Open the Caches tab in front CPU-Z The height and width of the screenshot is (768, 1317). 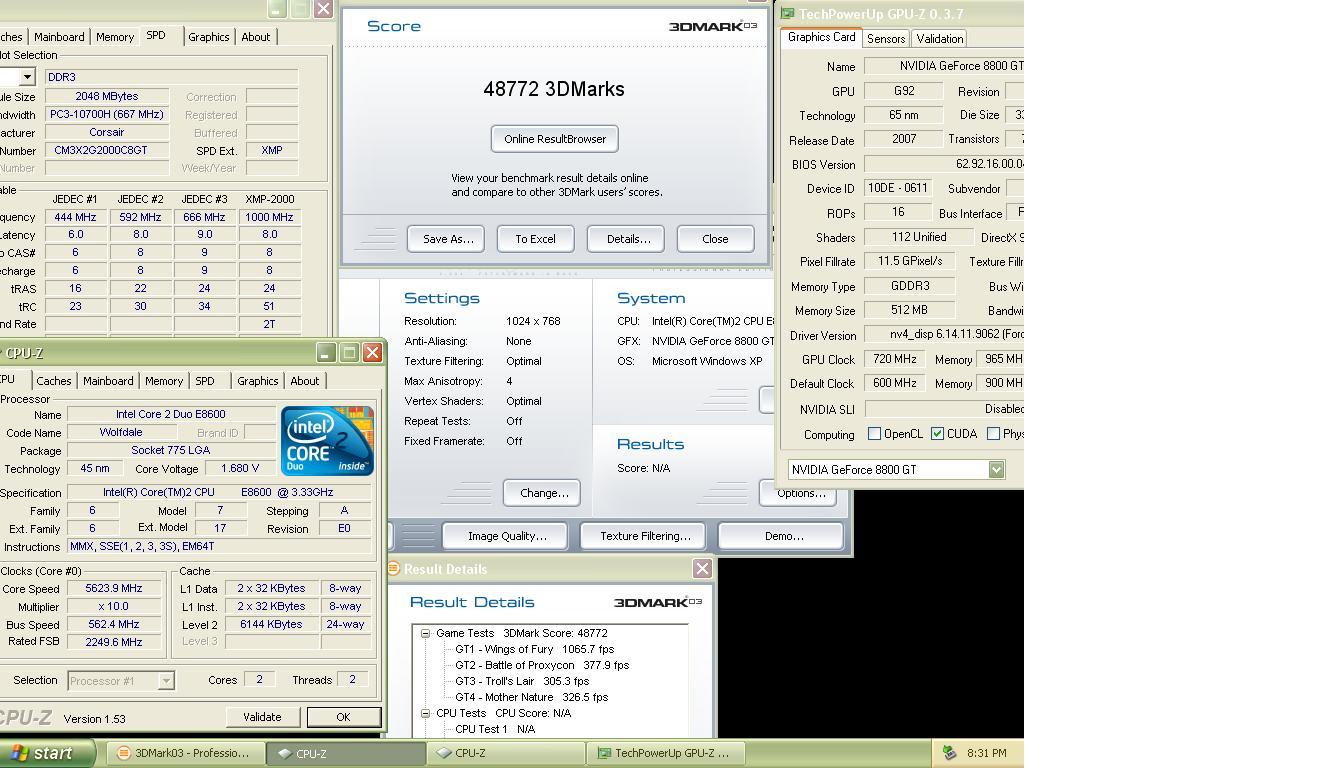coord(54,381)
